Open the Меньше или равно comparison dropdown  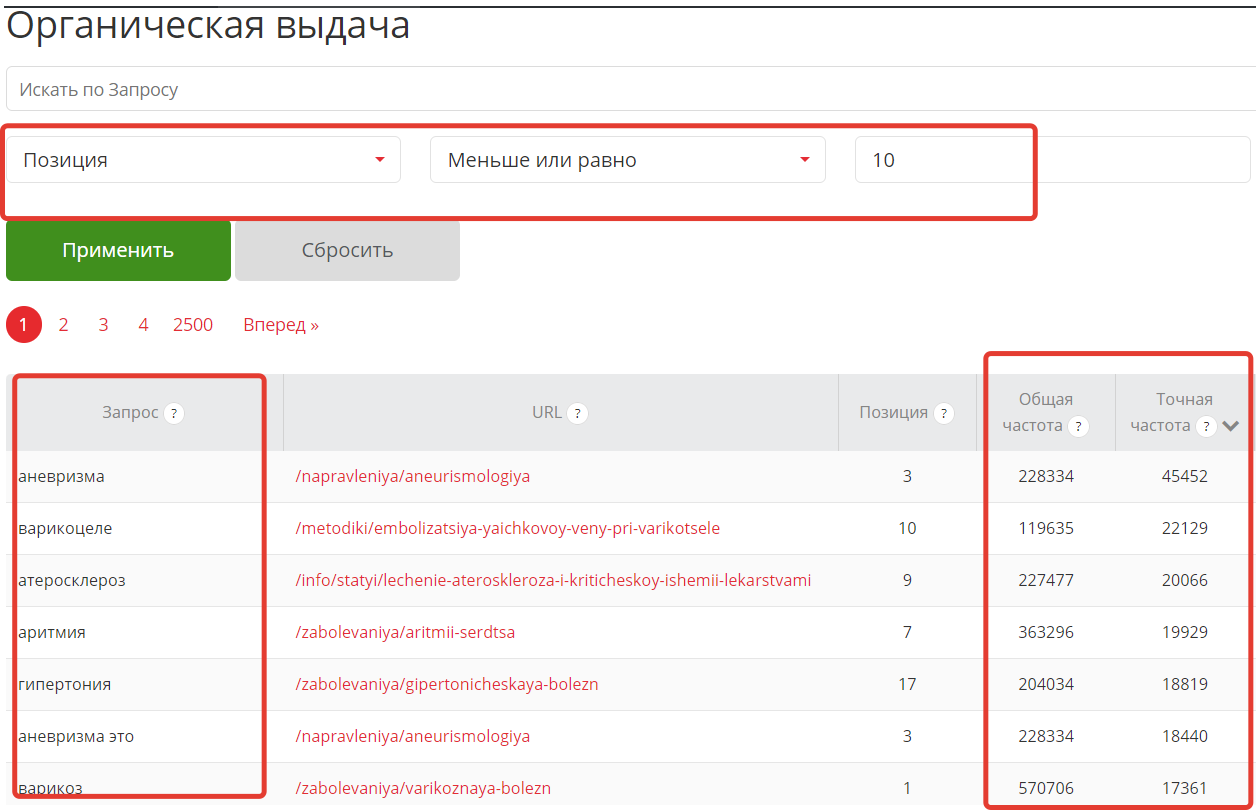pos(627,158)
